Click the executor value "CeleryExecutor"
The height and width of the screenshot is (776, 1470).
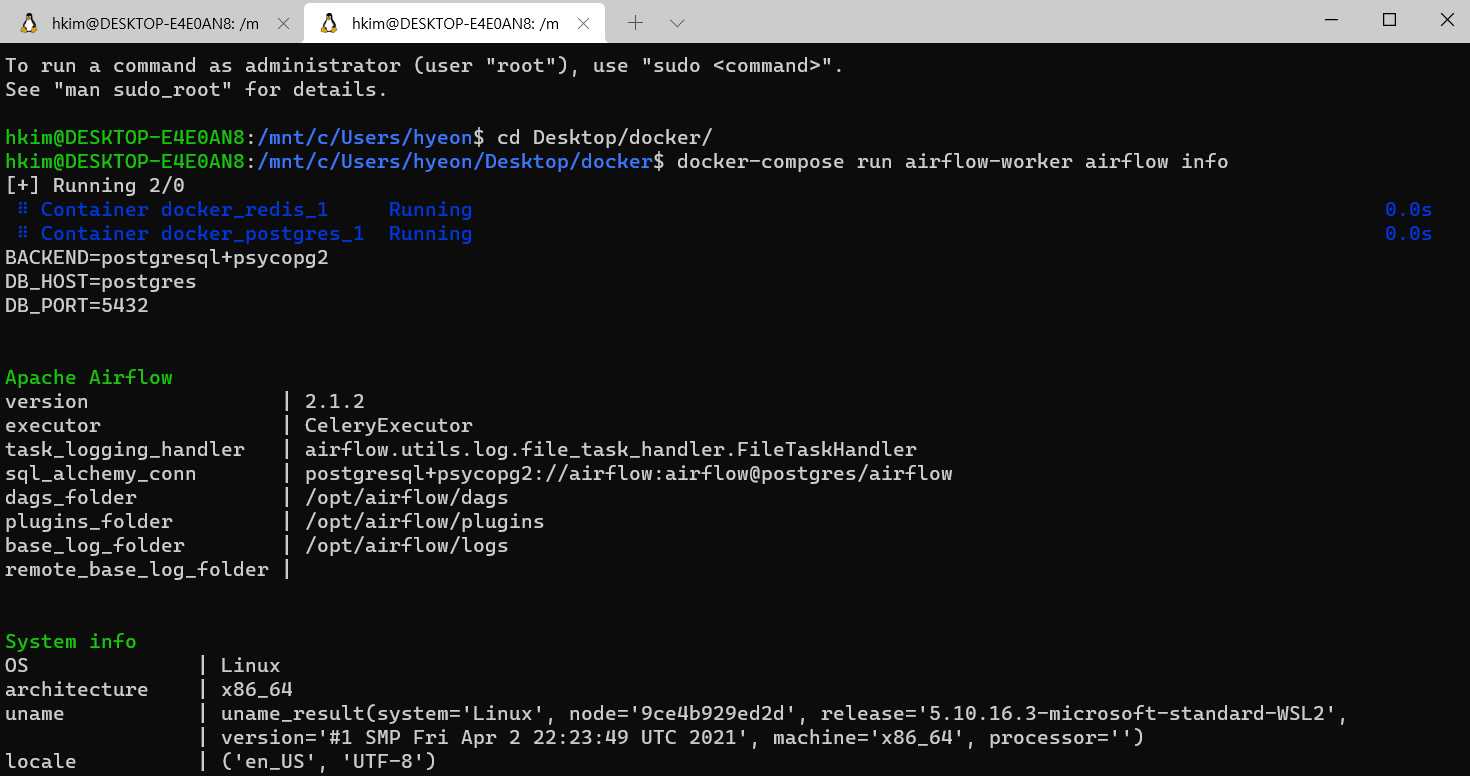[x=389, y=426]
